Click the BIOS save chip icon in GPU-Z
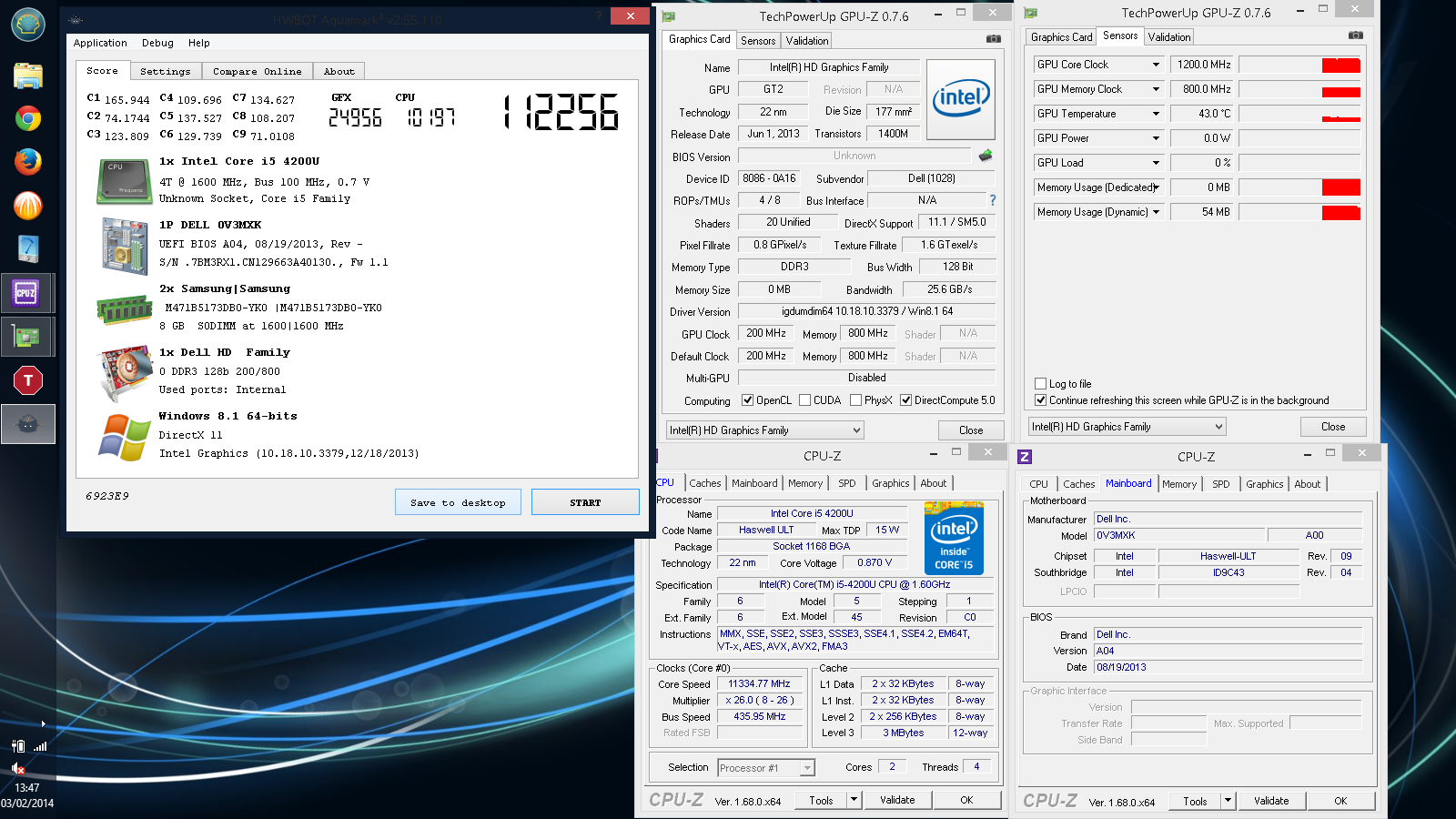This screenshot has height=819, width=1456. [x=986, y=156]
